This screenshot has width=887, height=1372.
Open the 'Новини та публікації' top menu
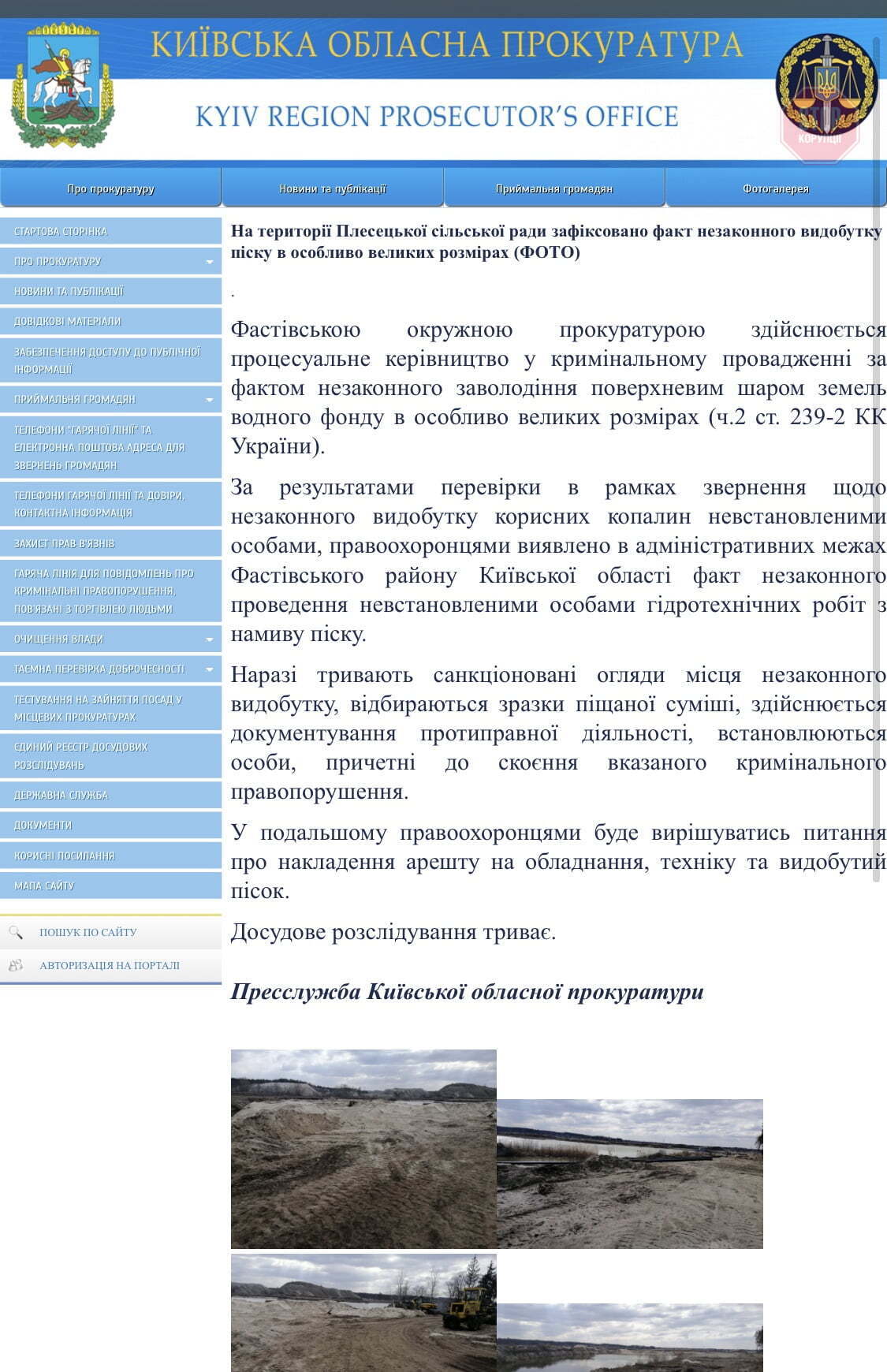333,188
